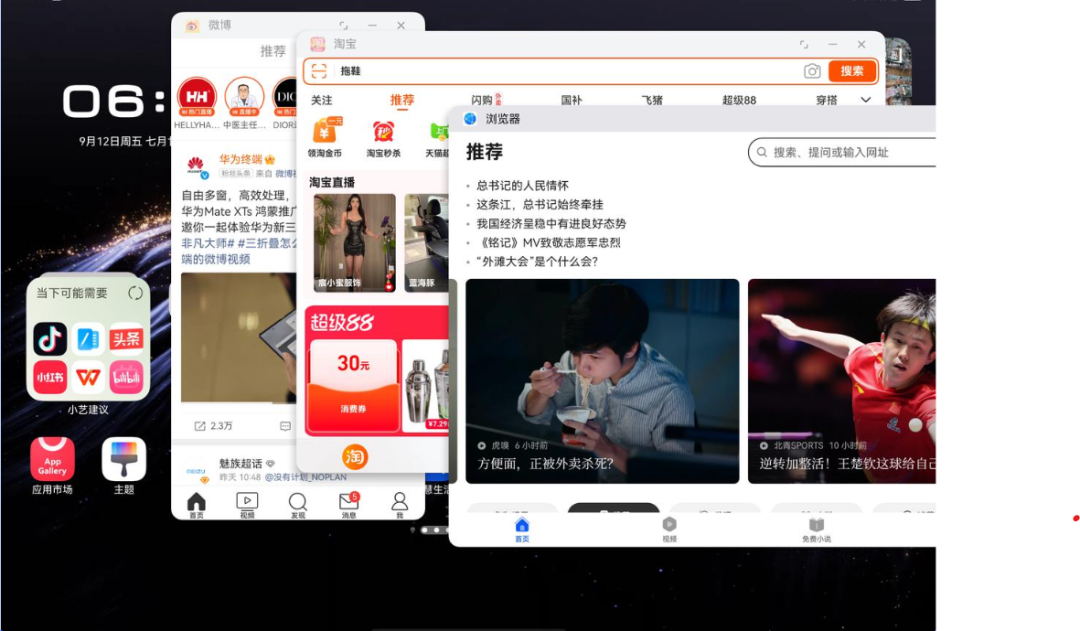
Task: Open Weibo 发现 discover search icon
Action: [x=298, y=505]
